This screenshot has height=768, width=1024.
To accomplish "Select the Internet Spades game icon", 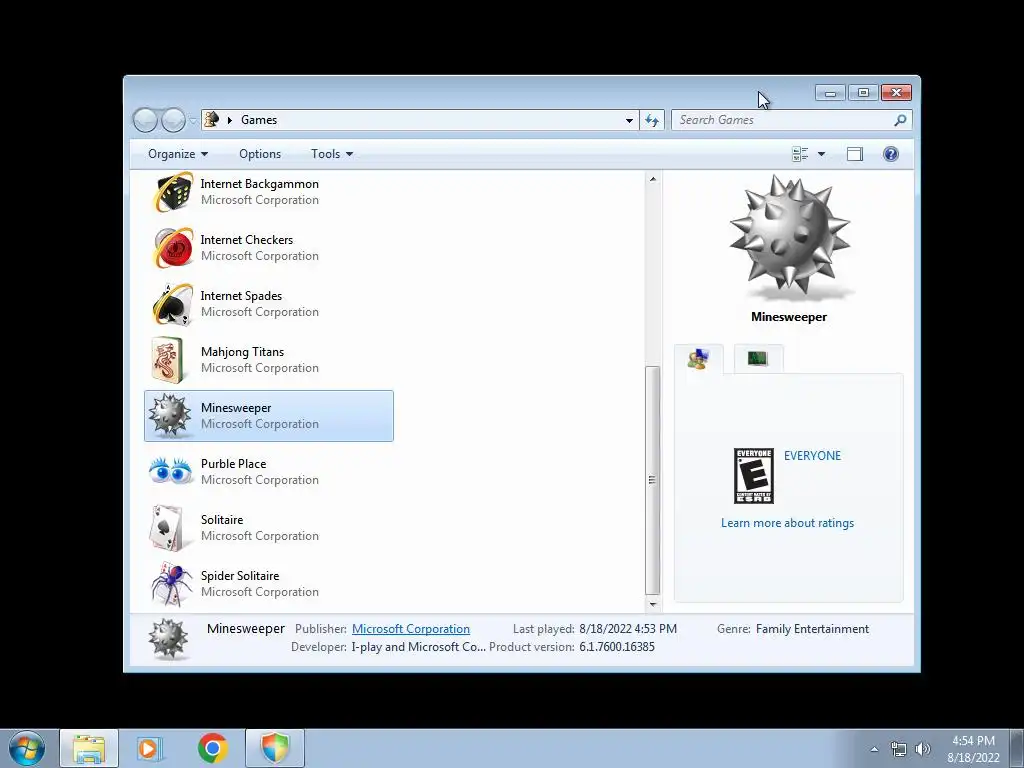I will (173, 304).
